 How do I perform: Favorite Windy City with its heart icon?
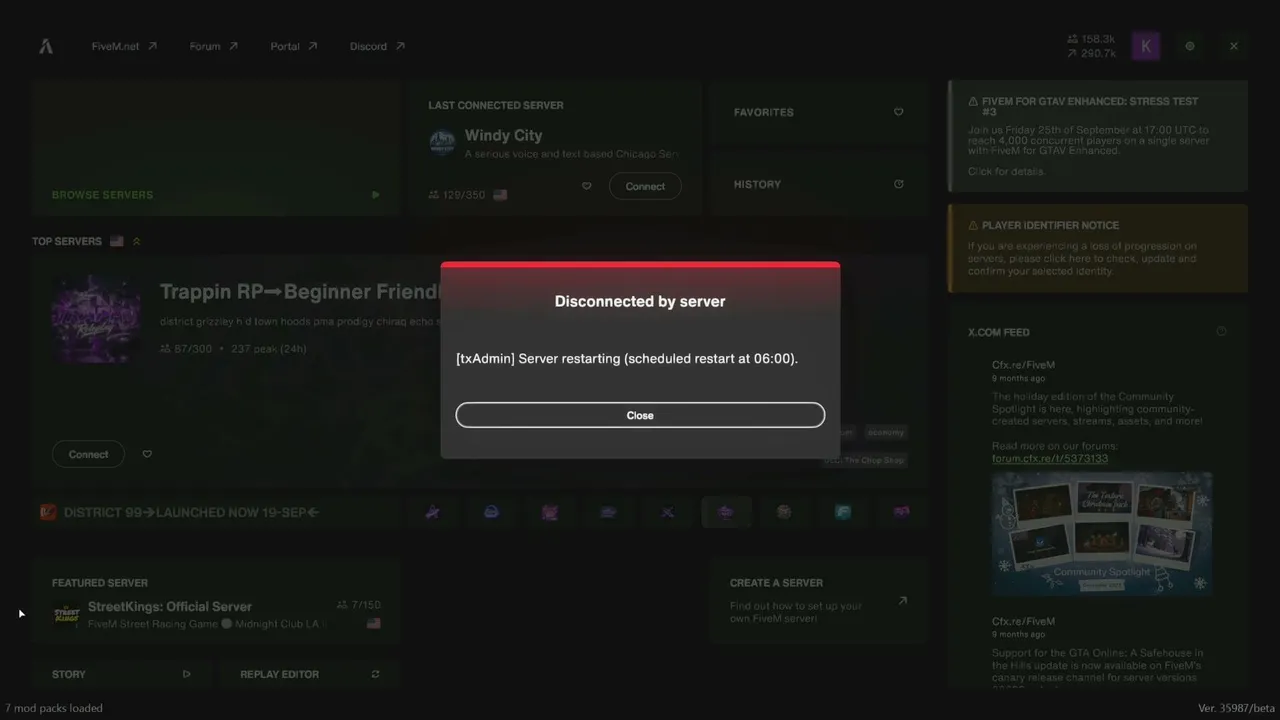click(x=587, y=186)
